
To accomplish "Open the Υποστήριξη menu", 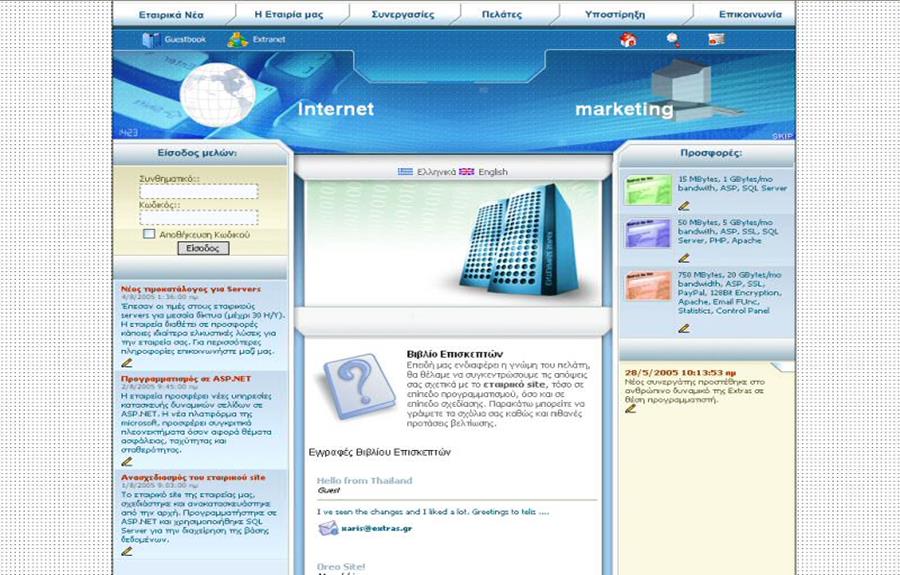I will tap(615, 15).
